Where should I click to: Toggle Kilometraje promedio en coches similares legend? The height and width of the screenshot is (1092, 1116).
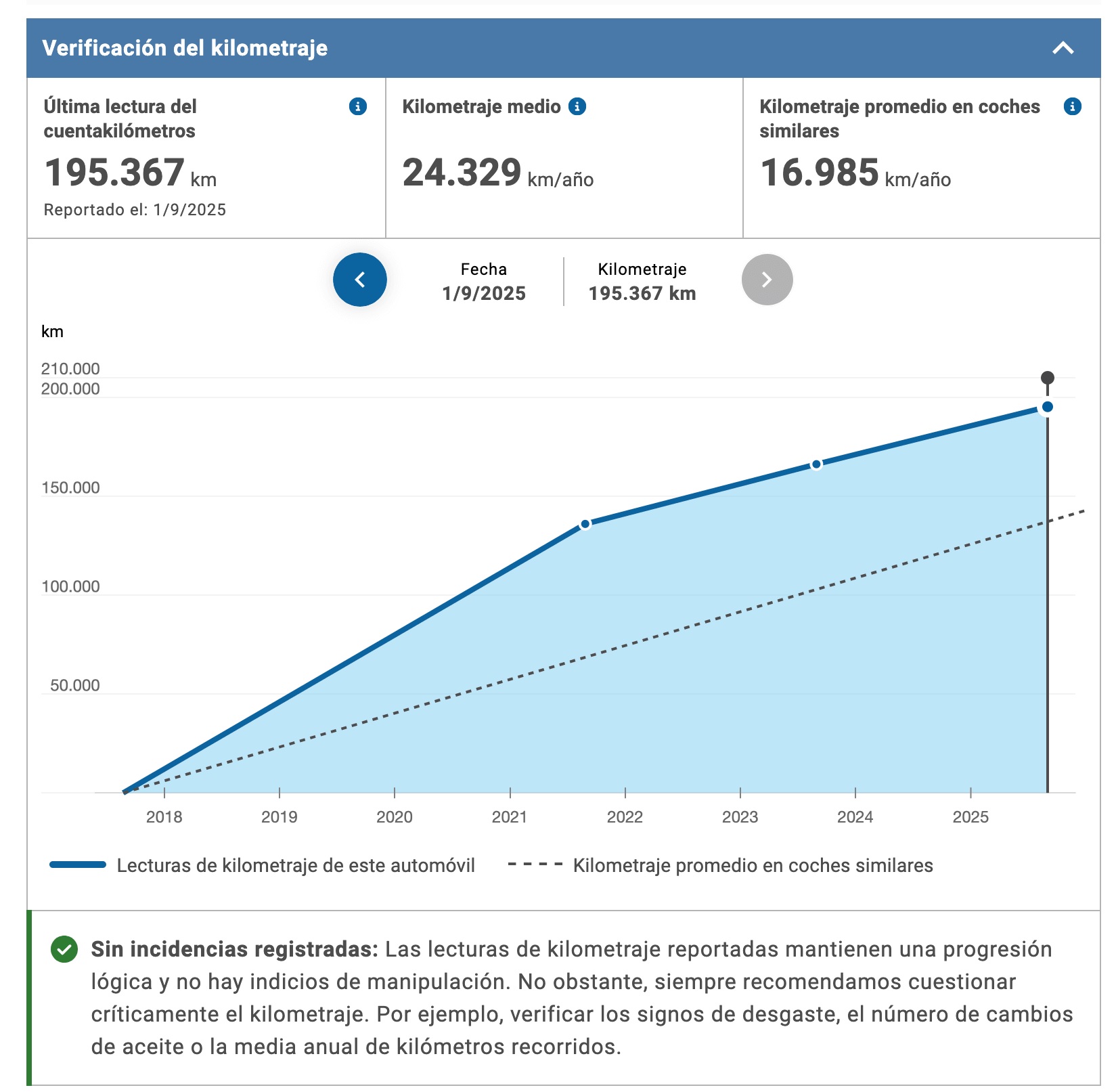[x=720, y=865]
